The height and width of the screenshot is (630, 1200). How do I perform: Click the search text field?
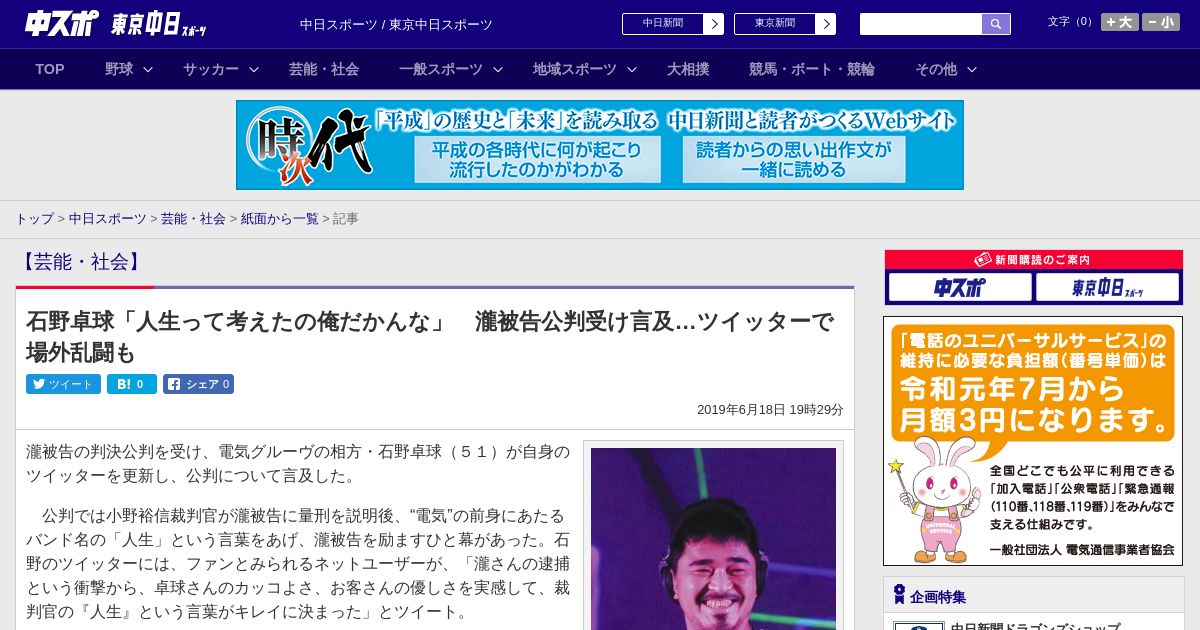coord(921,24)
